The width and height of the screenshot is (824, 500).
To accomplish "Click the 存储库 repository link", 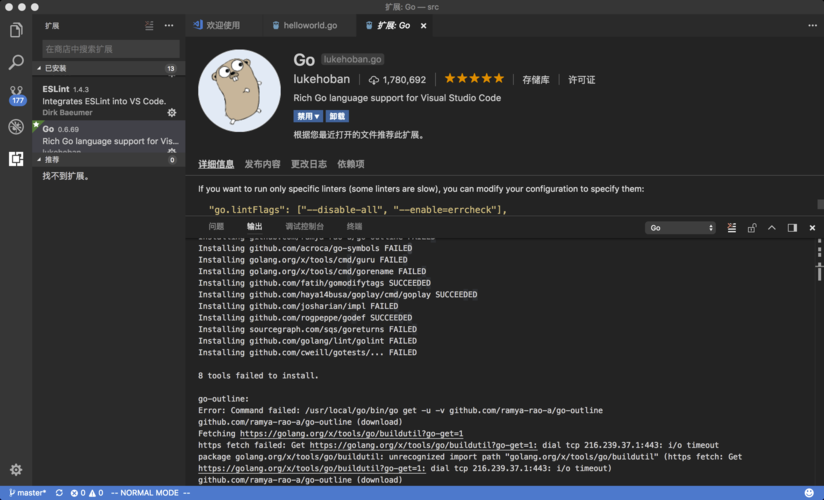I will pos(535,80).
